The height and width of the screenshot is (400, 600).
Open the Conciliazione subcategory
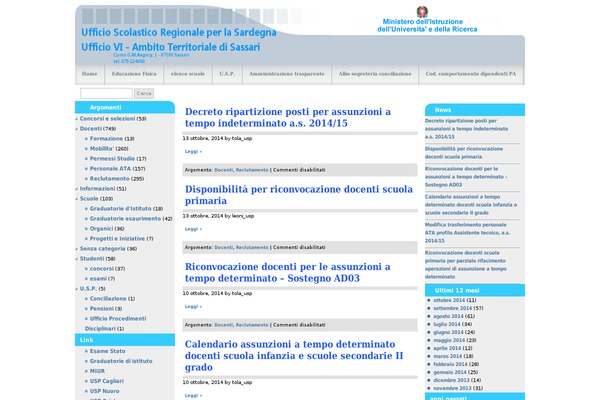108,299
